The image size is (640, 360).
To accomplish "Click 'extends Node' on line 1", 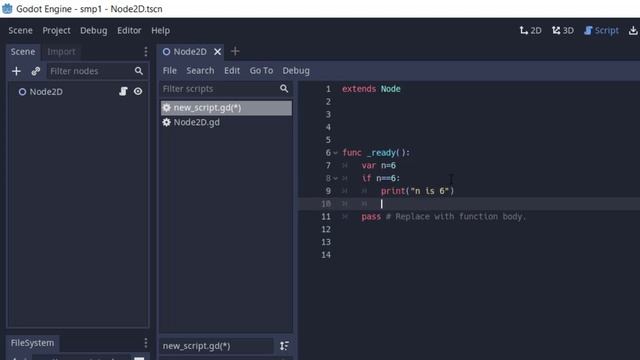I will tap(371, 89).
